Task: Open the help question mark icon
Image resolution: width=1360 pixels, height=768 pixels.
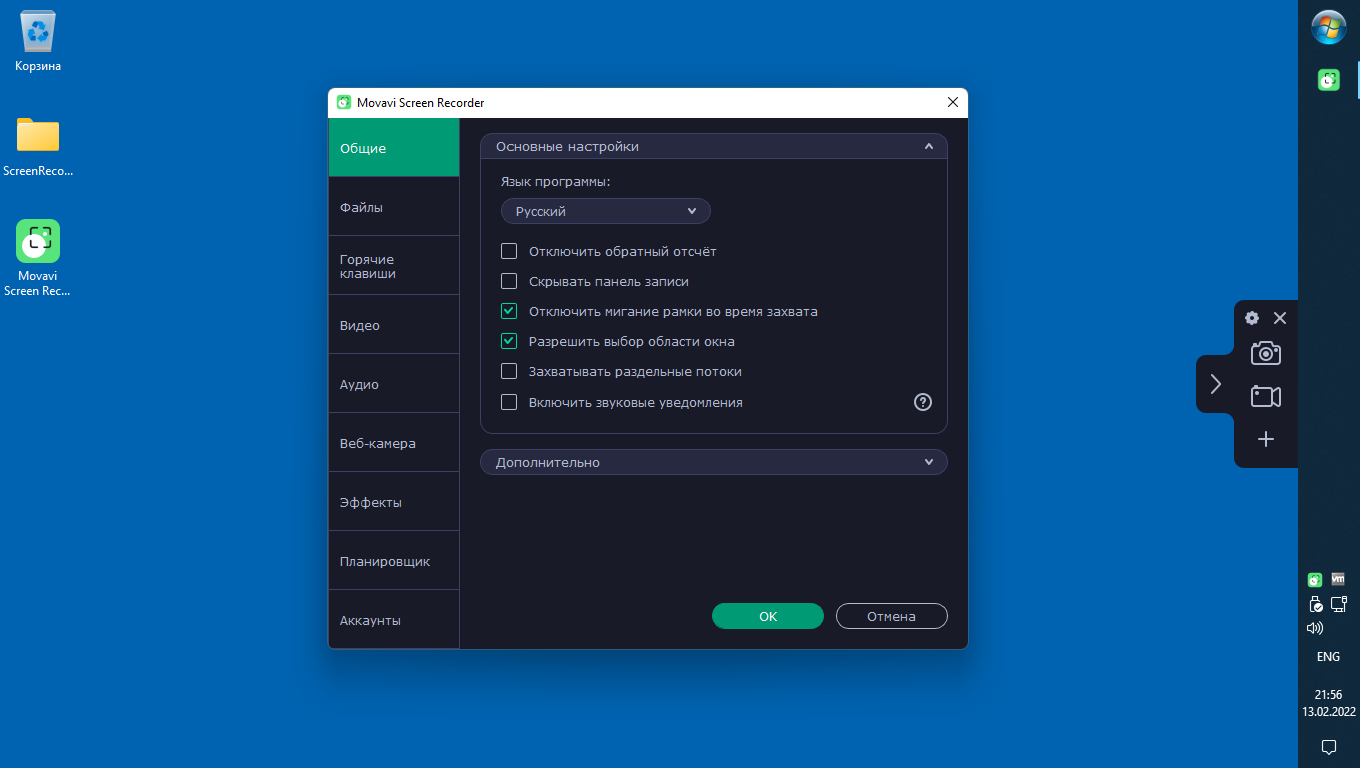Action: 923,402
